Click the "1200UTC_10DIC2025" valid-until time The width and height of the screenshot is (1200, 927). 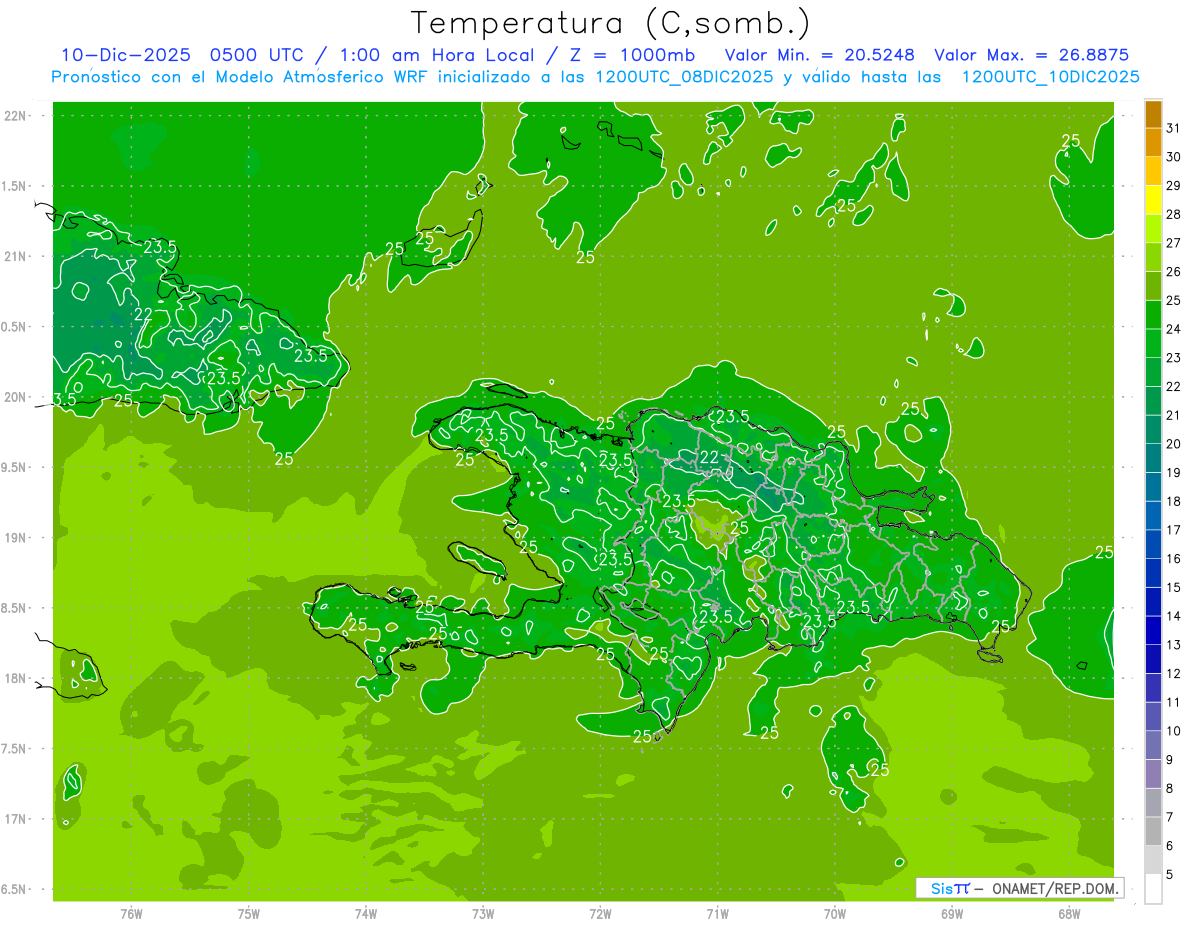click(x=1050, y=77)
